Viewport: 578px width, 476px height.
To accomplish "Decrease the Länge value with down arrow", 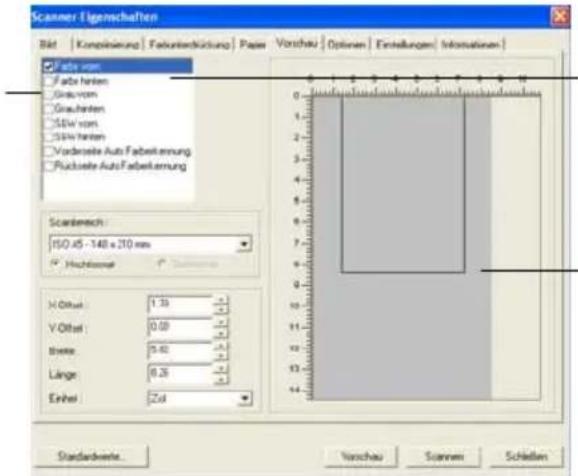I will 221,378.
